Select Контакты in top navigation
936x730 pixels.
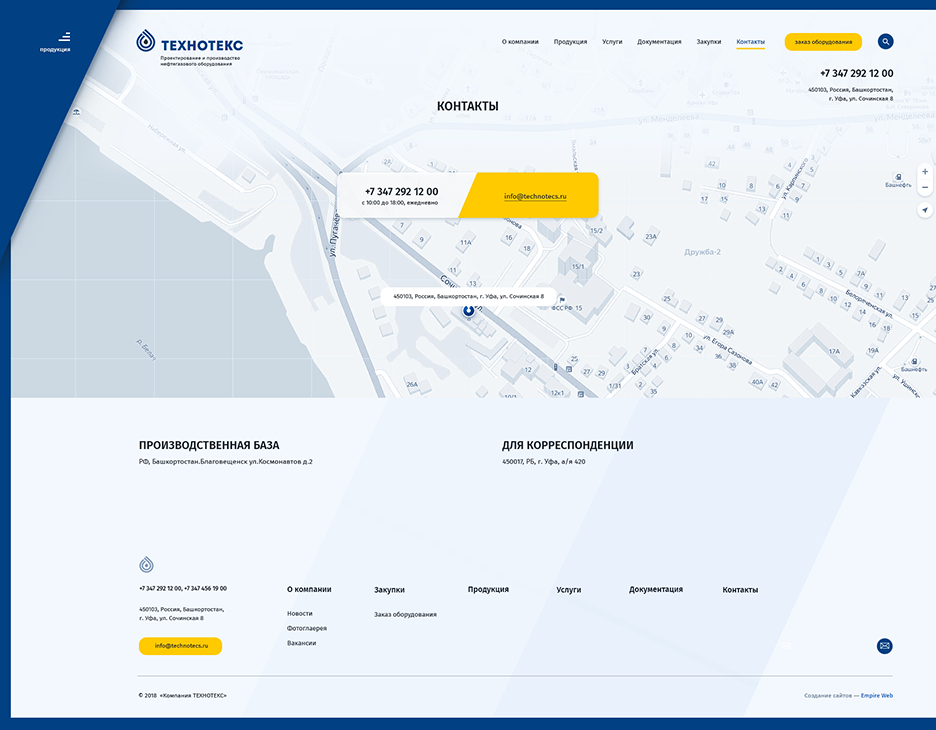click(750, 42)
